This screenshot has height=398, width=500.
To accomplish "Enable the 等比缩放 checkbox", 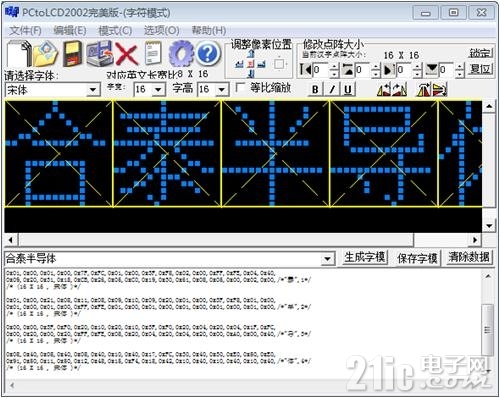I will pyautogui.click(x=240, y=88).
